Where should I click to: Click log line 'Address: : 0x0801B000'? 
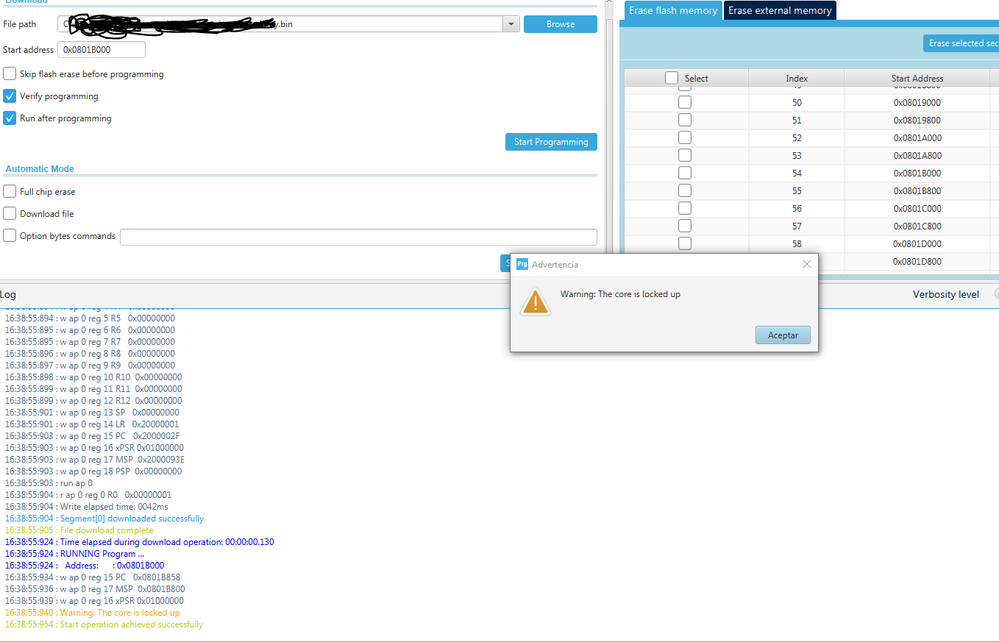[85, 566]
